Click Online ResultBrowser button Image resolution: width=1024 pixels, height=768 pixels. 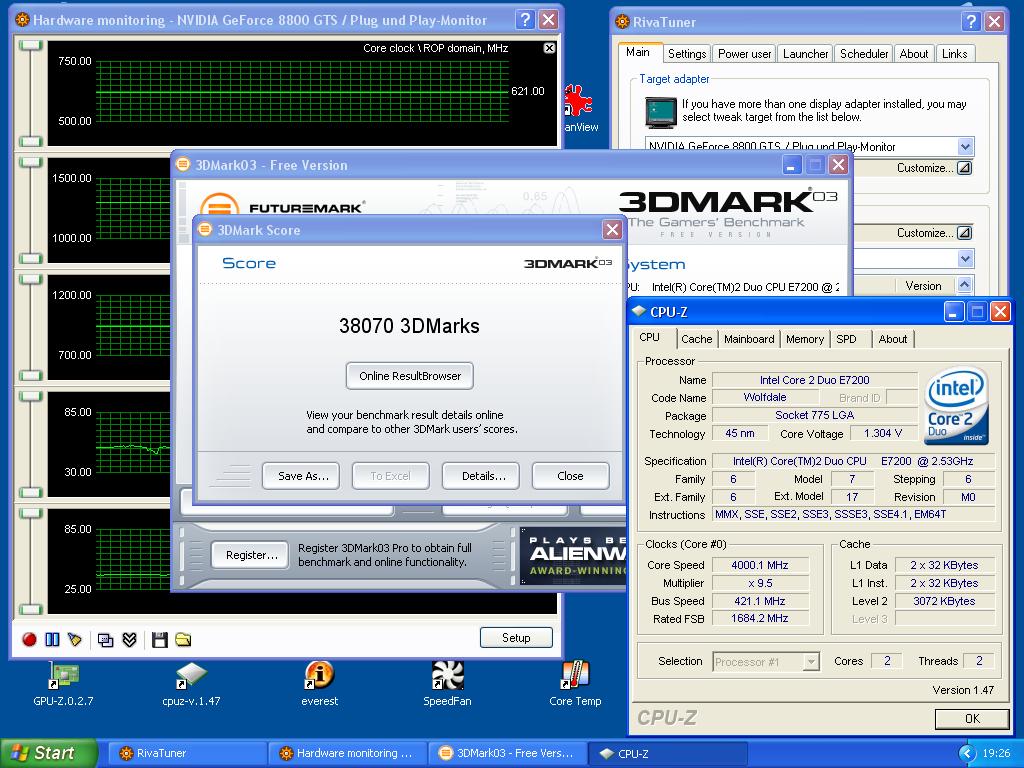[409, 376]
